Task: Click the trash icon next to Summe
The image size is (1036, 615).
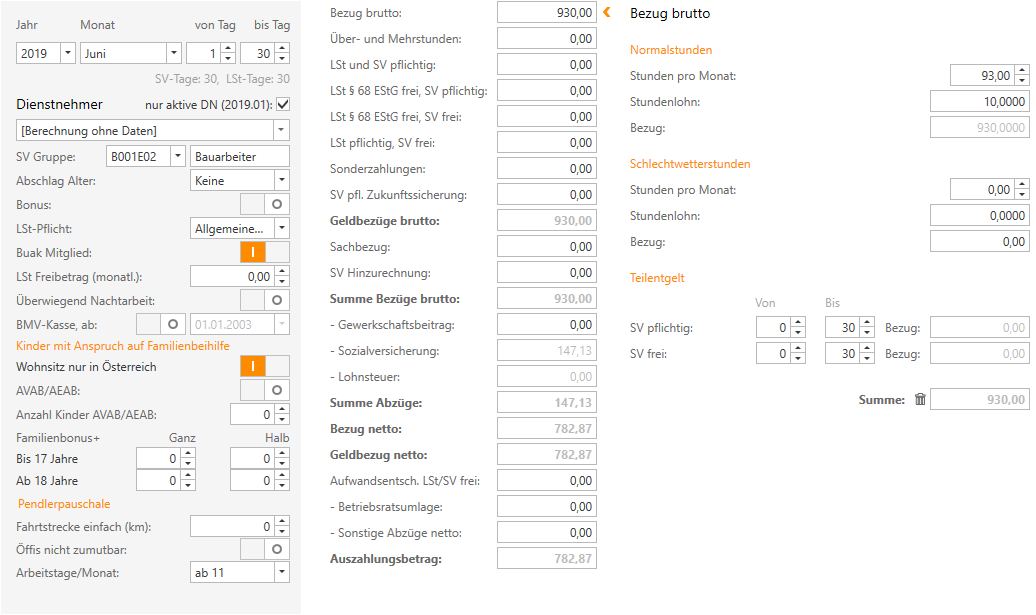Action: tap(920, 399)
